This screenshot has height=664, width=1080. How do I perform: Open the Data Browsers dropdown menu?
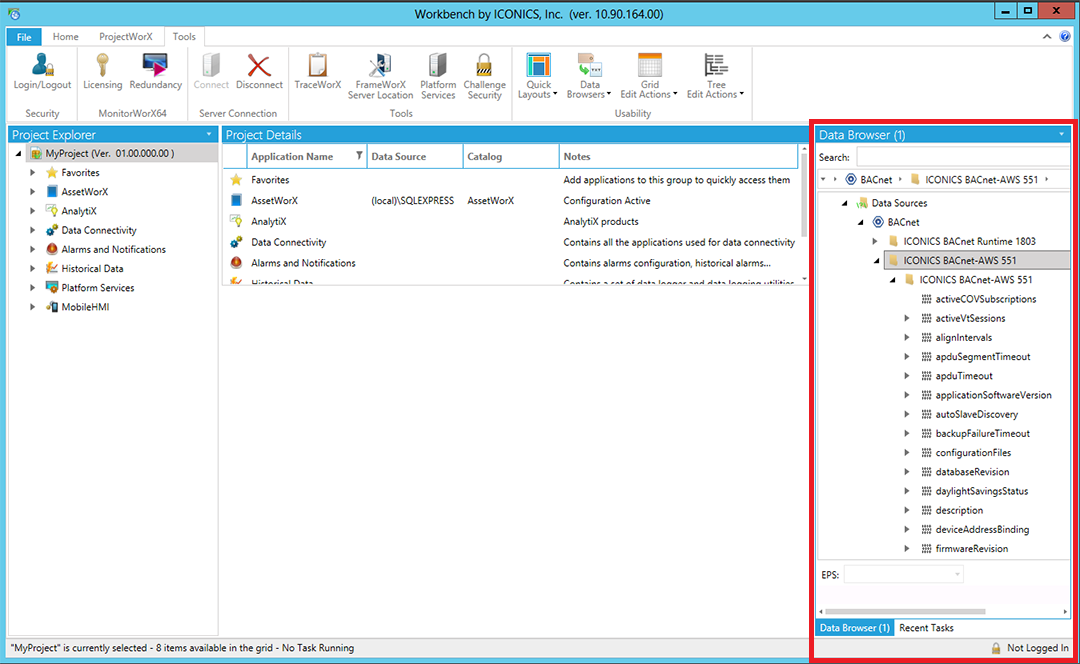(x=589, y=76)
